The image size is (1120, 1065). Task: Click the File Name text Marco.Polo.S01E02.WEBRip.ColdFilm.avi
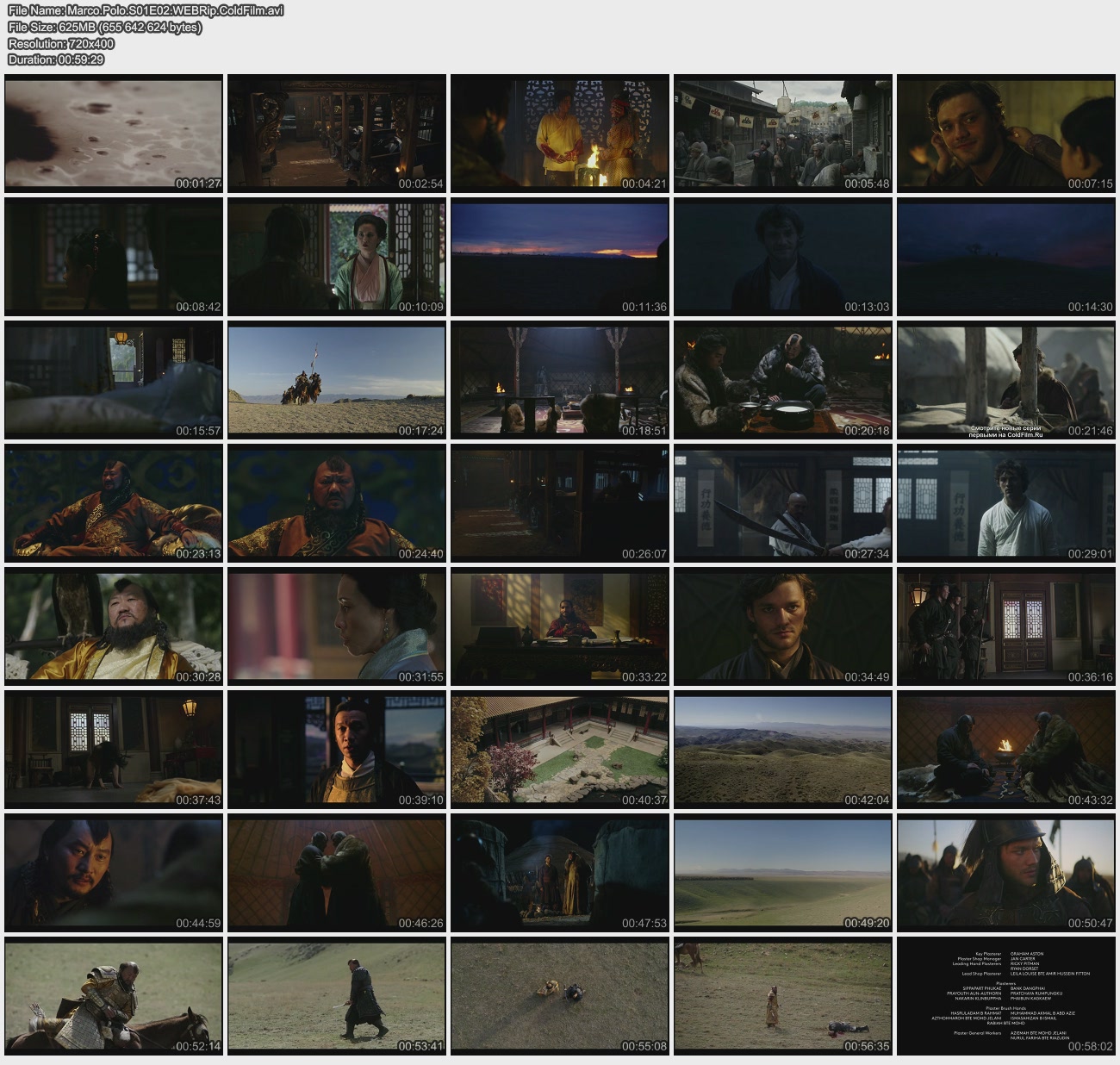tap(146, 10)
